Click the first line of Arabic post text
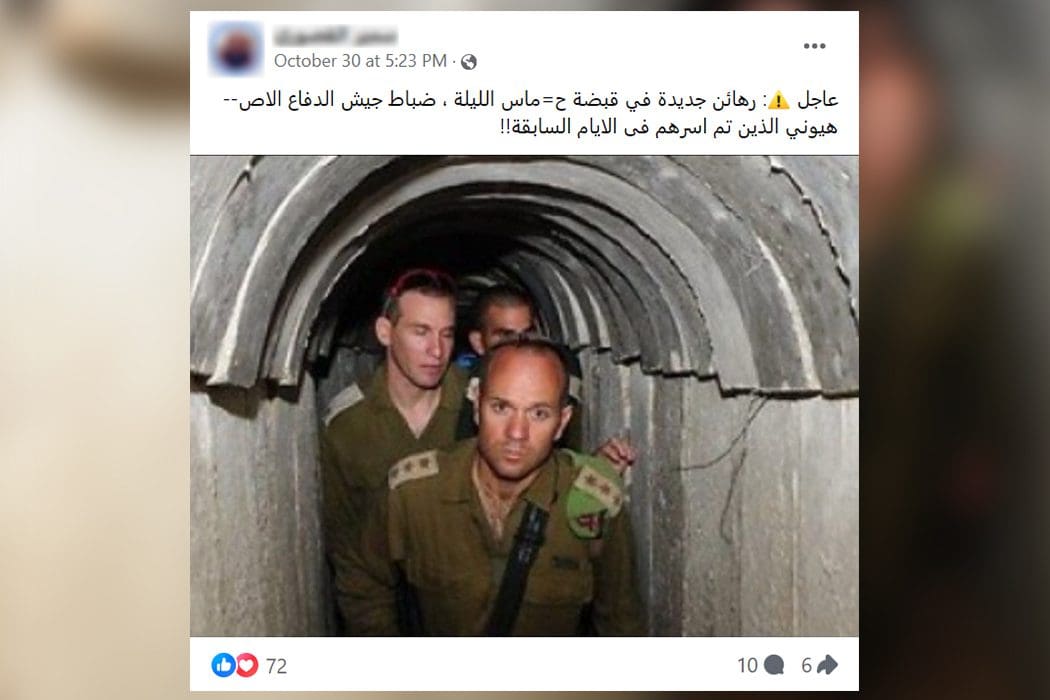 [x=530, y=100]
